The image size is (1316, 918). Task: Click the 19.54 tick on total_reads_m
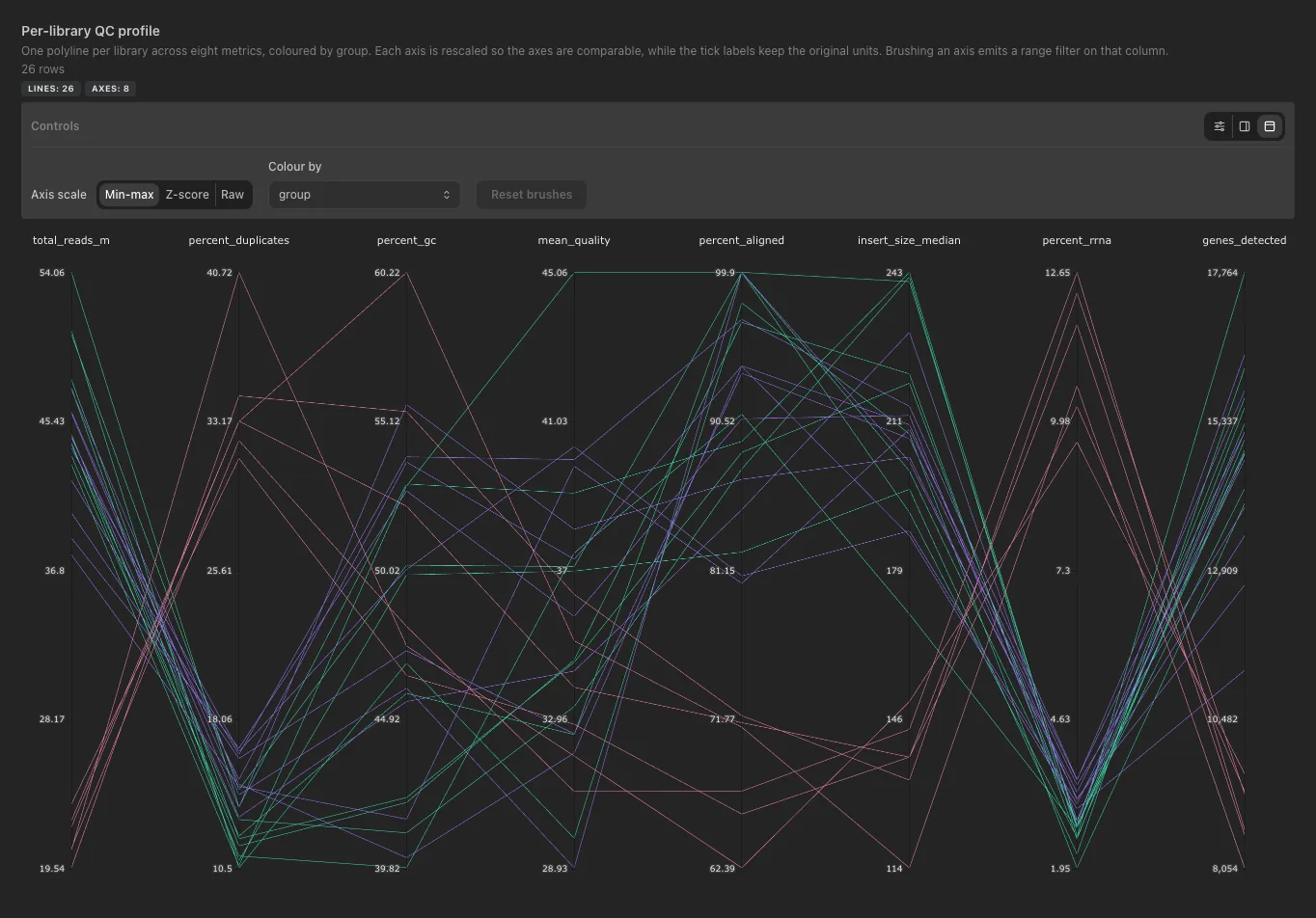tap(52, 869)
